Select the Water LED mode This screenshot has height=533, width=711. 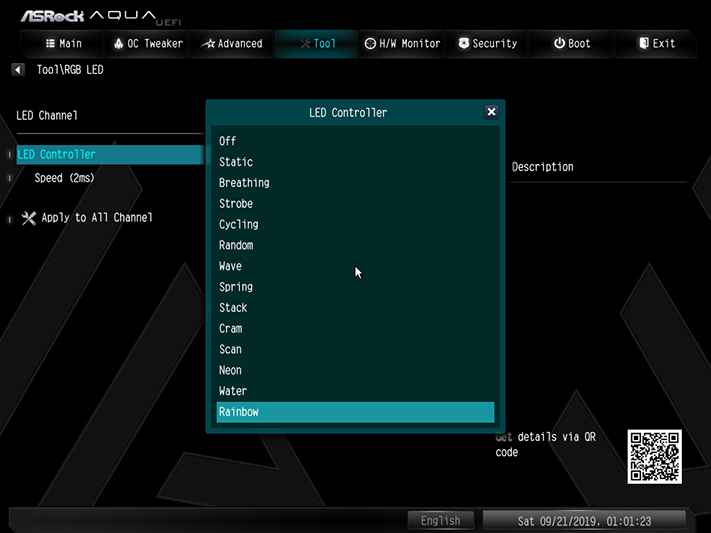pyautogui.click(x=355, y=391)
